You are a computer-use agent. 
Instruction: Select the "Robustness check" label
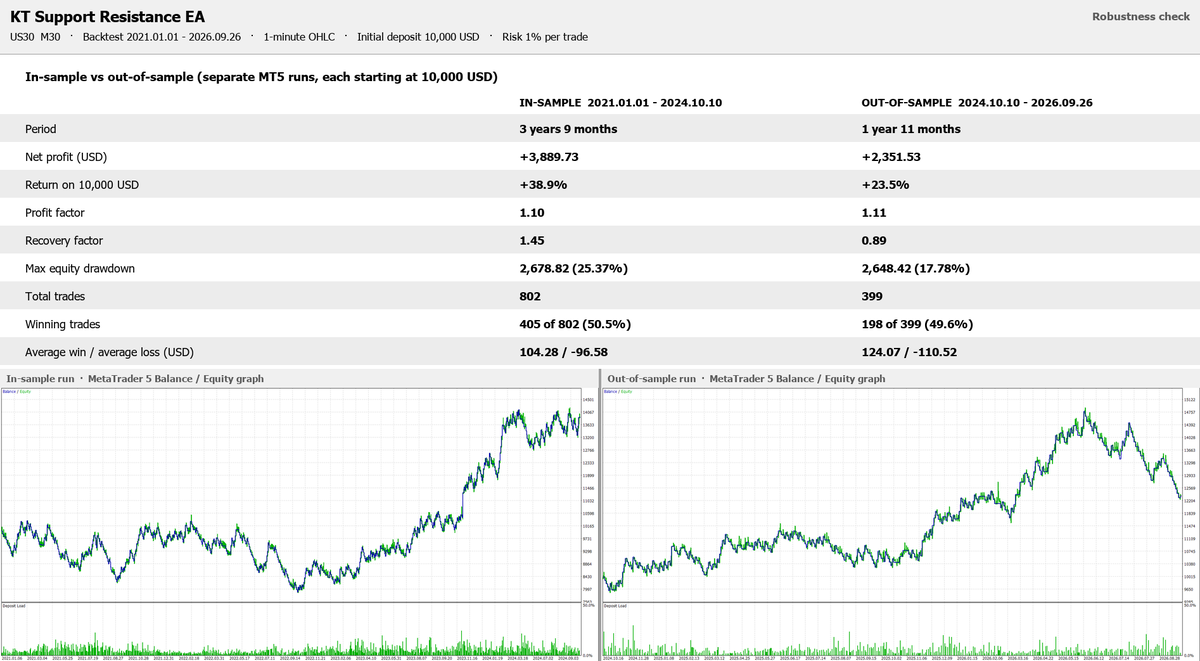coord(1141,16)
